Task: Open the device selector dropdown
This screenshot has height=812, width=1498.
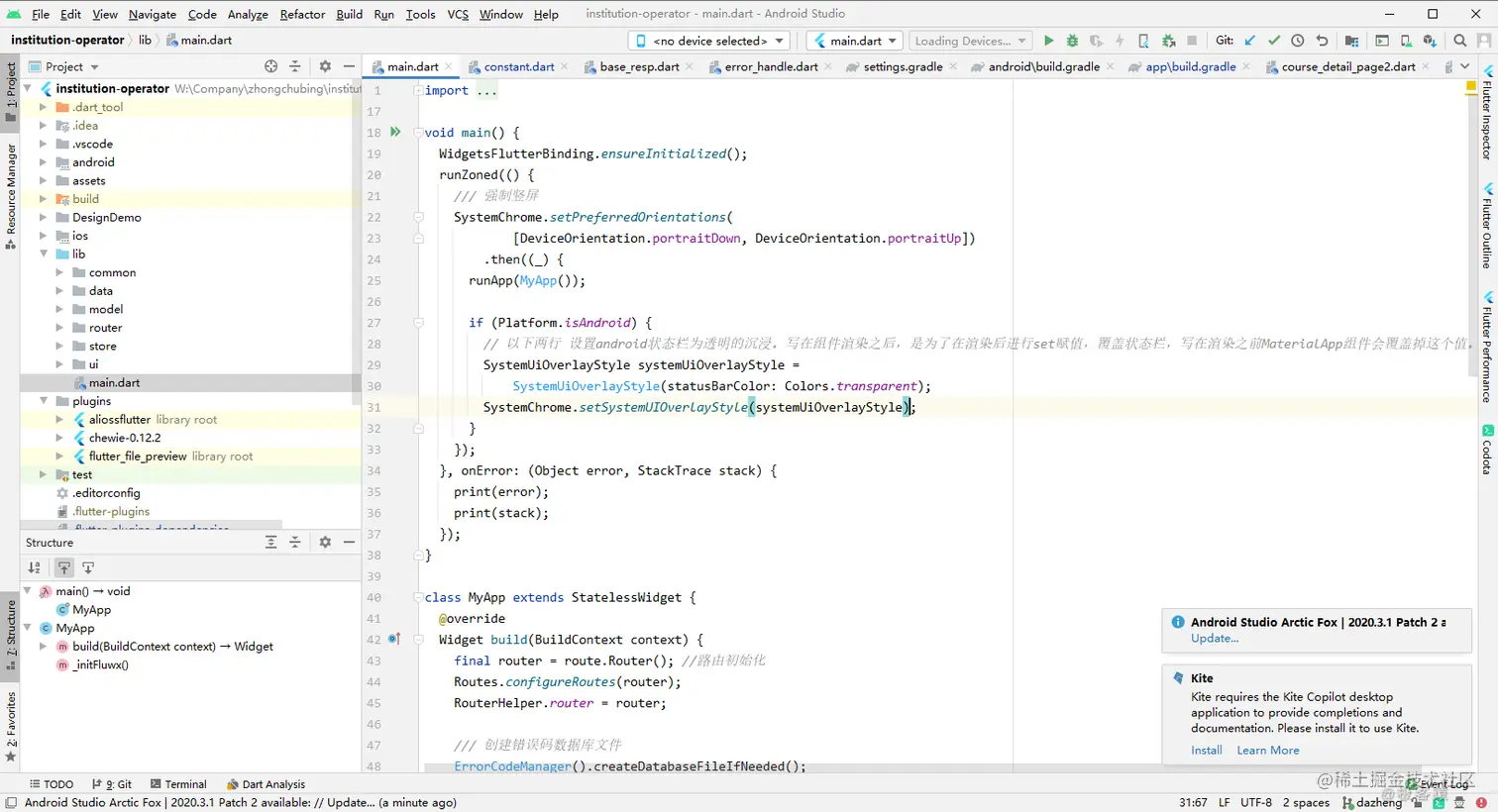Action: (708, 41)
